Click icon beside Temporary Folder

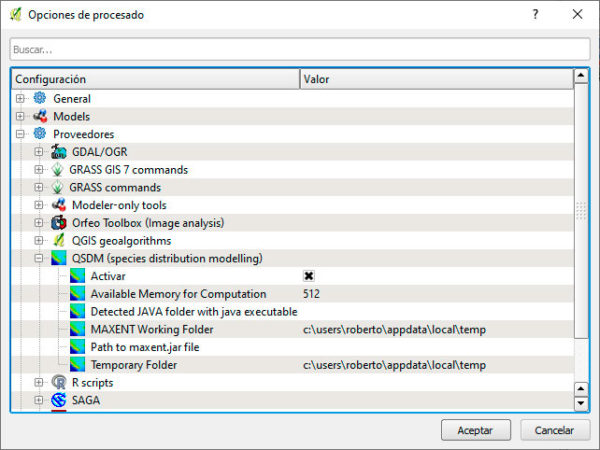click(x=77, y=365)
